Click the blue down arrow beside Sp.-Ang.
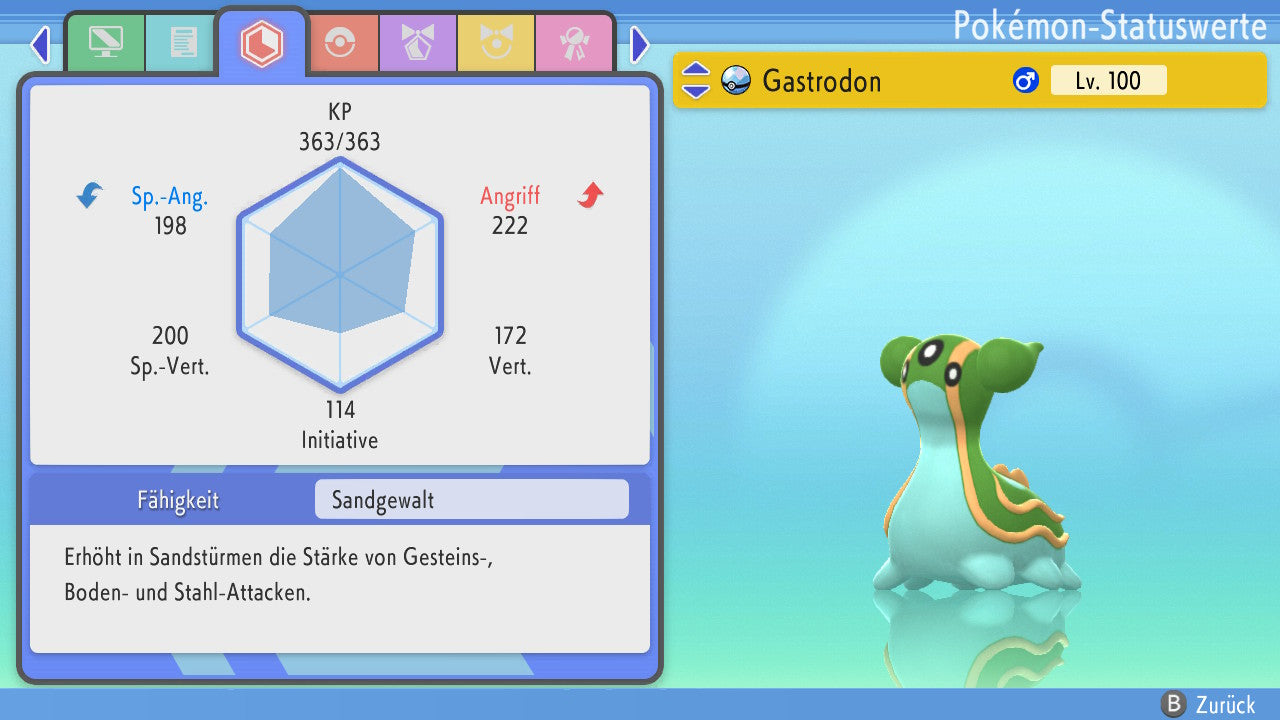The height and width of the screenshot is (720, 1280). coord(90,196)
